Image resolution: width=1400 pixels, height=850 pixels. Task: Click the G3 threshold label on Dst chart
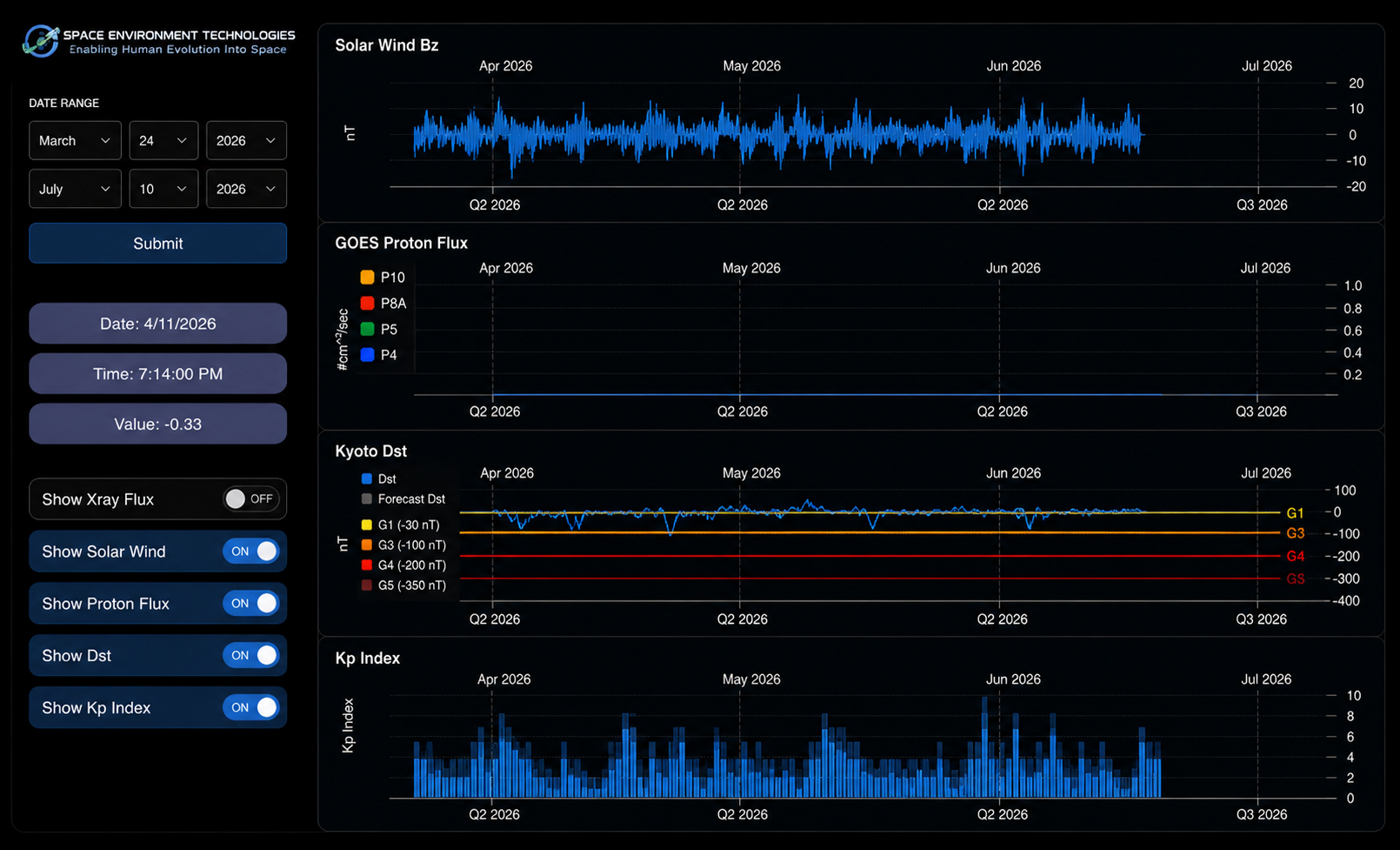pos(1295,533)
